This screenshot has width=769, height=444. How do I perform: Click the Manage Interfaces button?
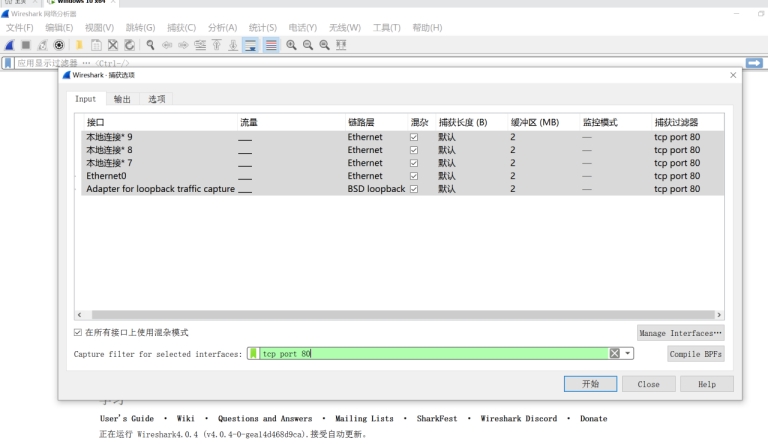click(x=680, y=333)
